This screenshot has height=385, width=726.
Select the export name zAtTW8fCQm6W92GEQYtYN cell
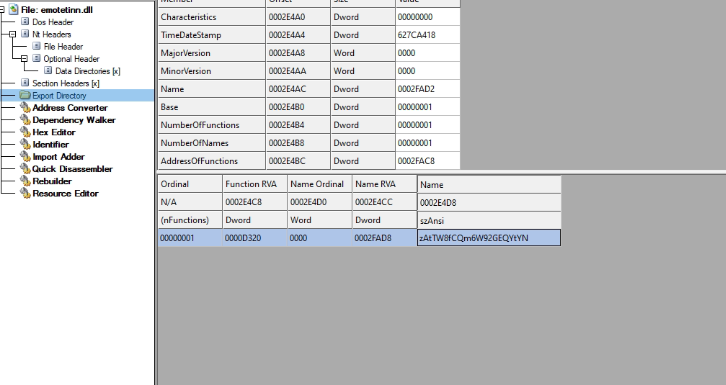point(489,238)
